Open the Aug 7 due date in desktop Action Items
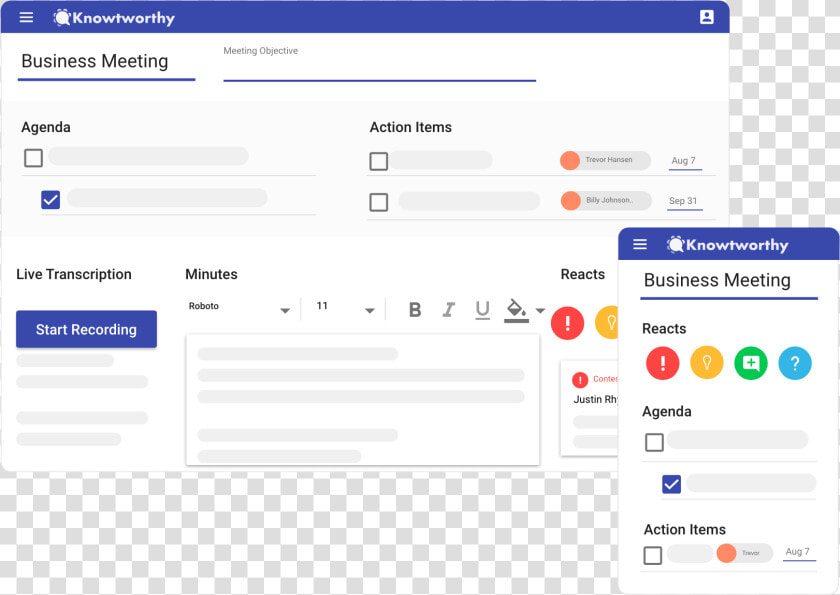840x595 pixels. click(685, 161)
